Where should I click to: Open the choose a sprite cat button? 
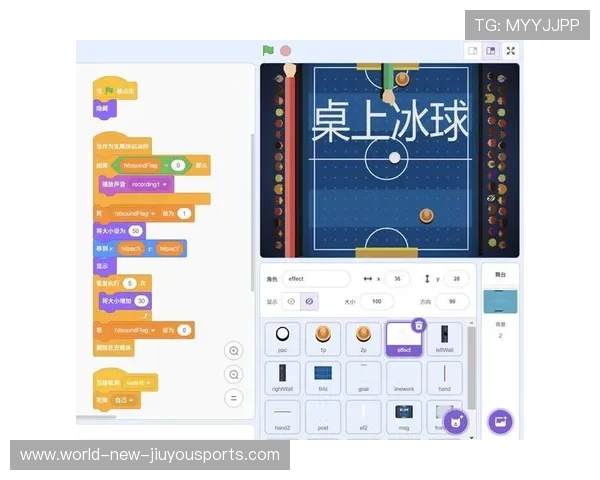point(456,422)
